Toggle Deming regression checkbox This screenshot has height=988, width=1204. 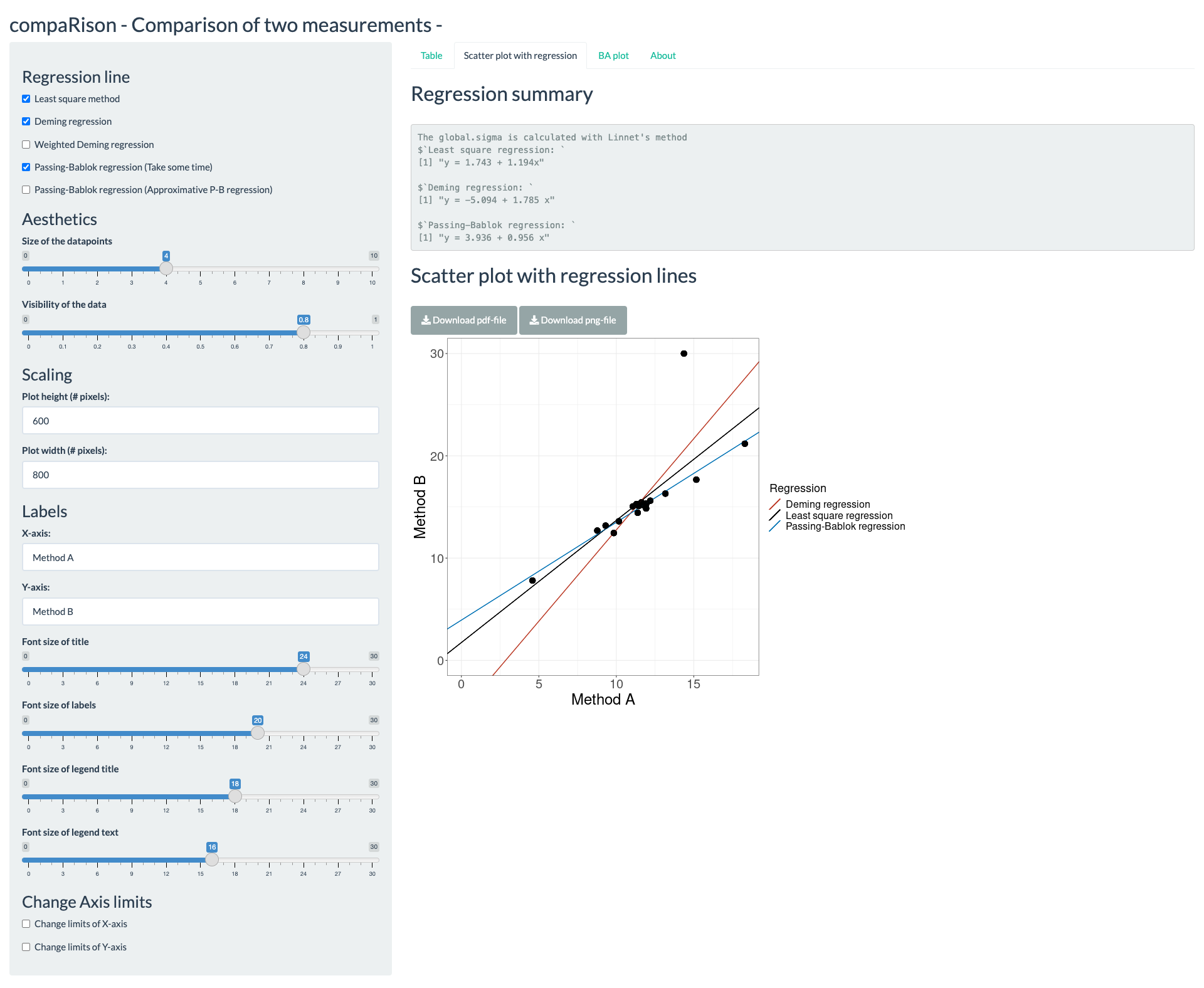pyautogui.click(x=26, y=122)
